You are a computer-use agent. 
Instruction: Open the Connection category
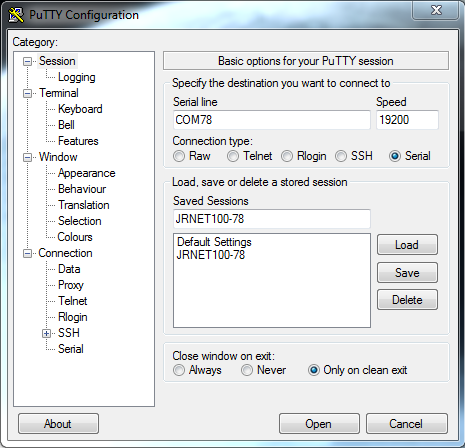click(x=65, y=253)
